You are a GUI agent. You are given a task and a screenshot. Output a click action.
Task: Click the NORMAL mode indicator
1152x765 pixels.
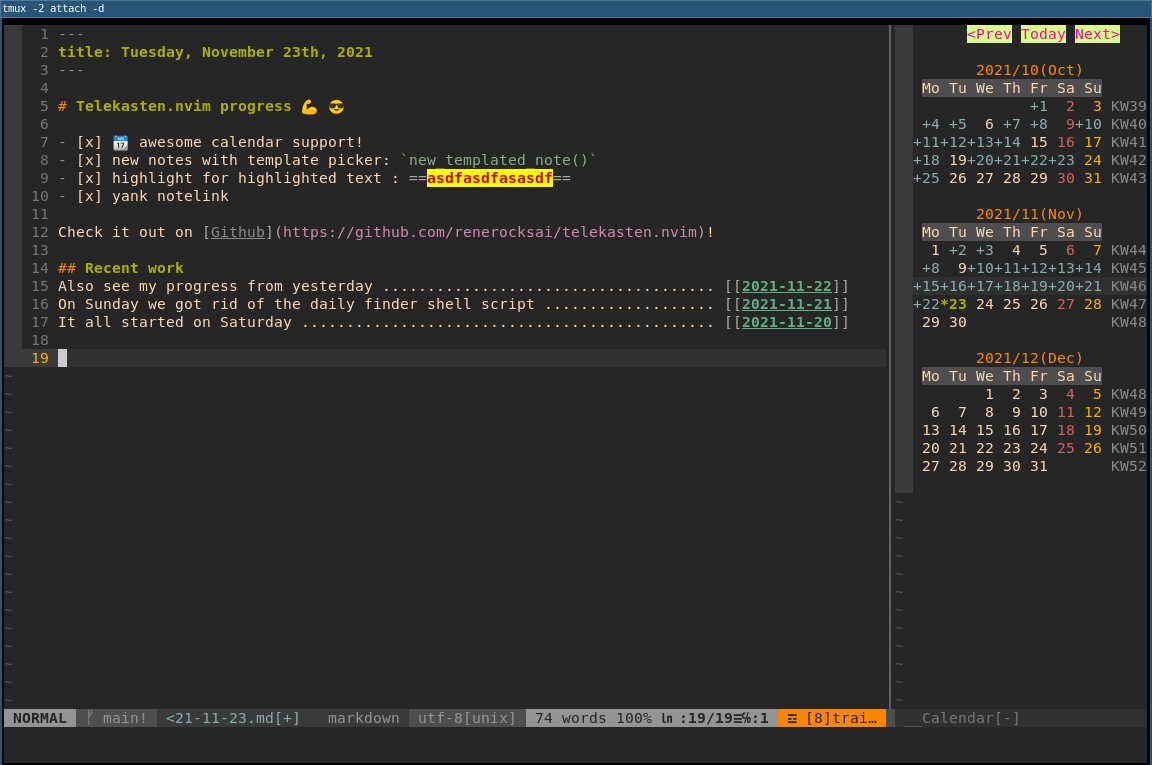coord(40,718)
